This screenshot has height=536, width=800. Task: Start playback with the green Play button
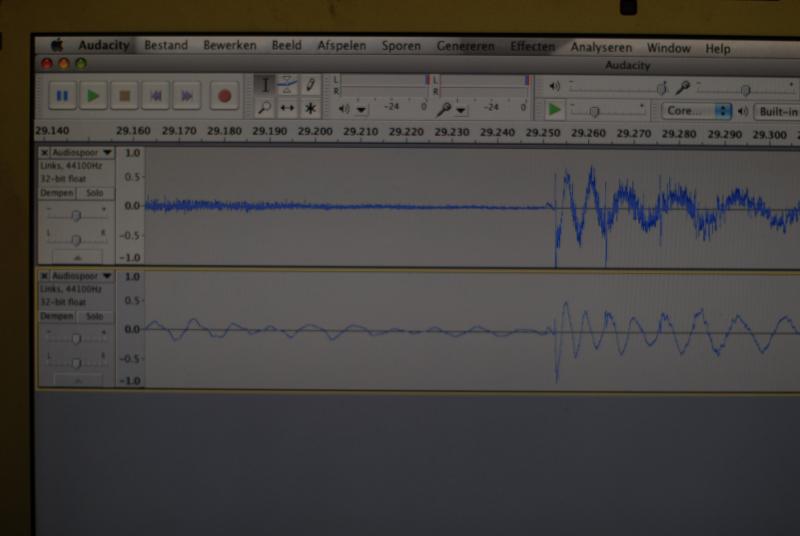[93, 95]
